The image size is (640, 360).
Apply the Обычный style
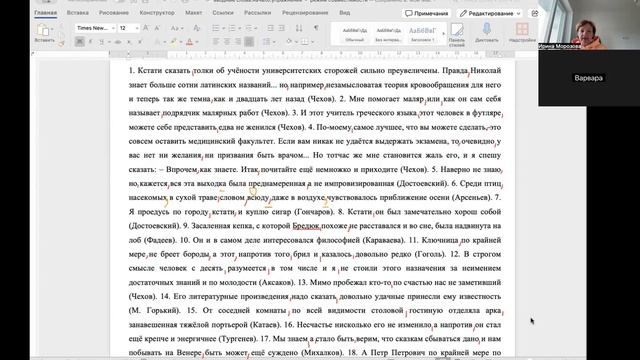pos(354,34)
